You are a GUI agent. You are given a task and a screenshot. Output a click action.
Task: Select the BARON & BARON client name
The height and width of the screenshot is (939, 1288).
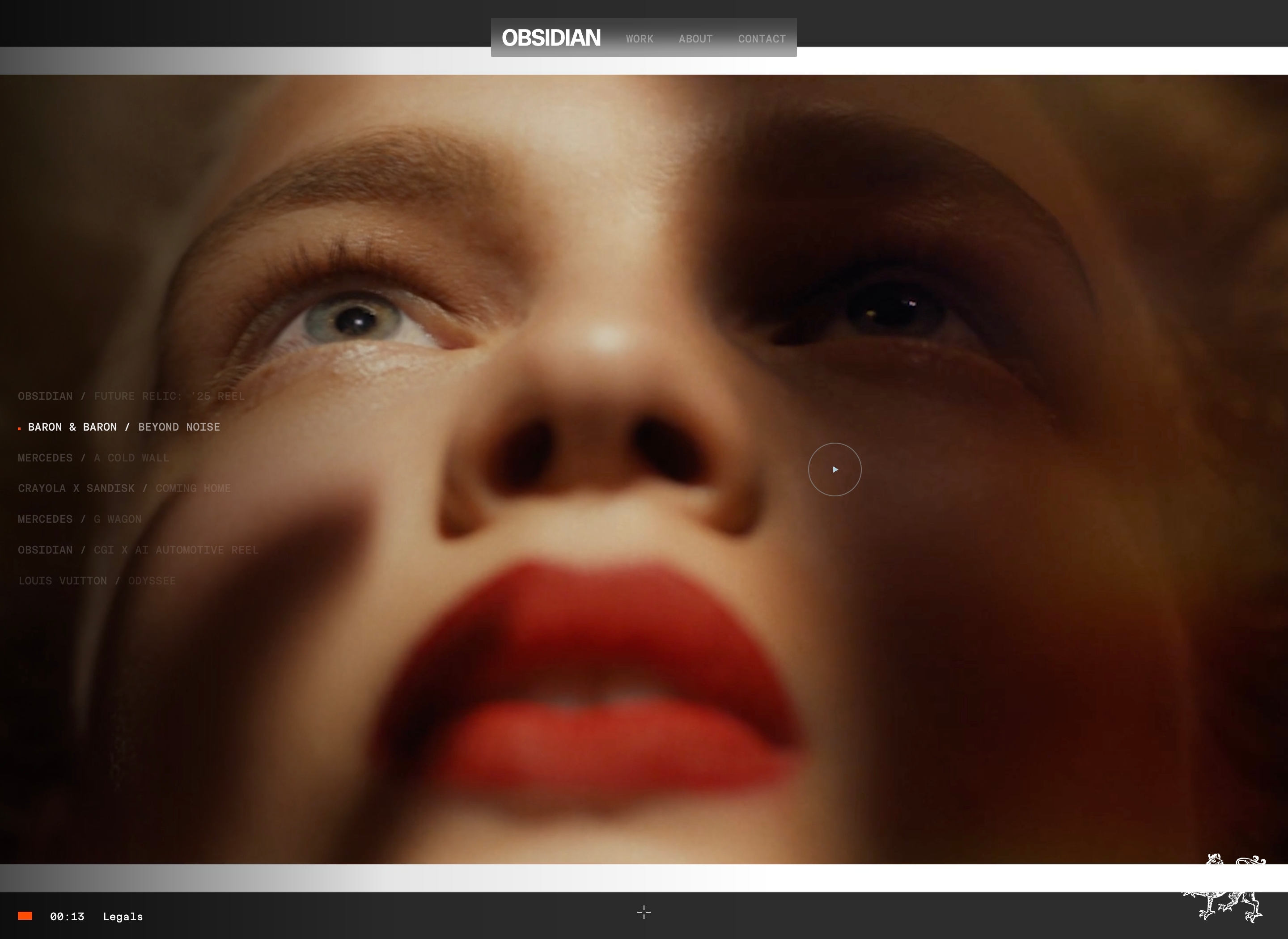[x=72, y=427]
